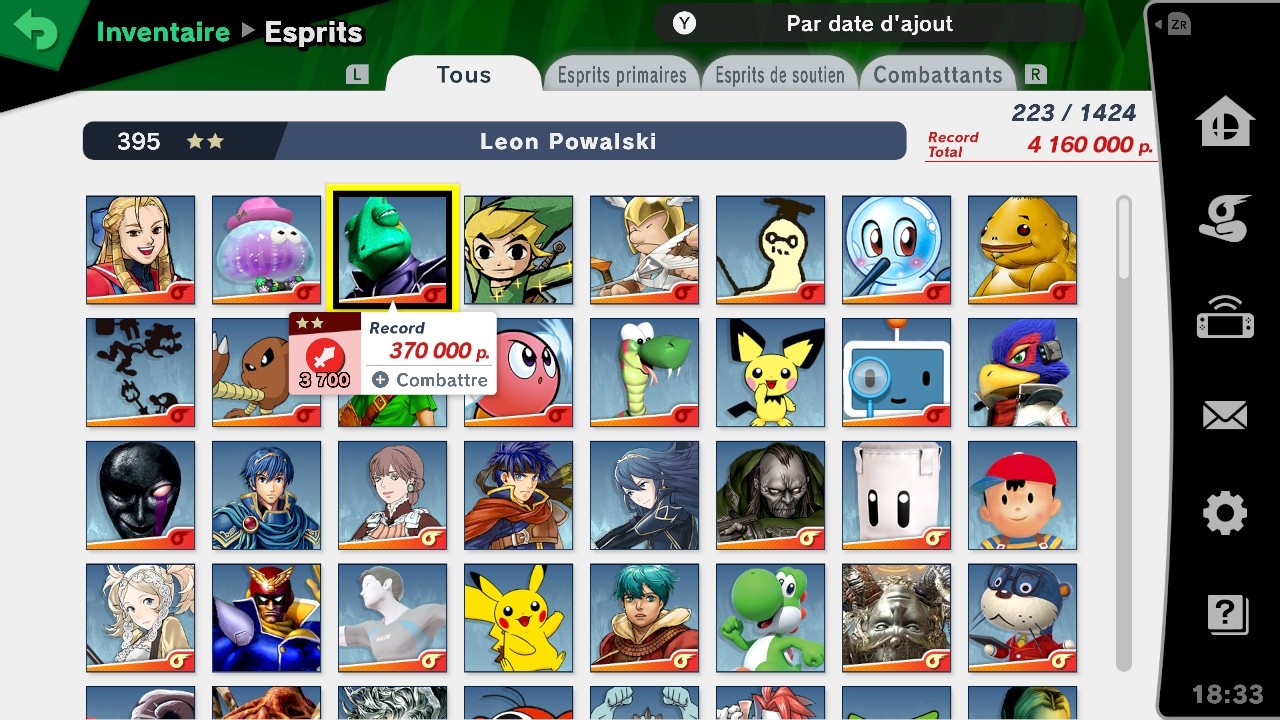The image size is (1280, 720).
Task: Switch to the Esprits primaires tab
Action: click(622, 75)
